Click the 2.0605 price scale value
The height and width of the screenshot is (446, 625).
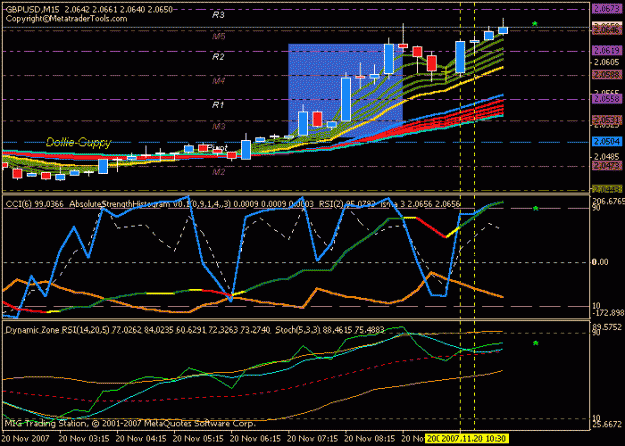[x=606, y=63]
